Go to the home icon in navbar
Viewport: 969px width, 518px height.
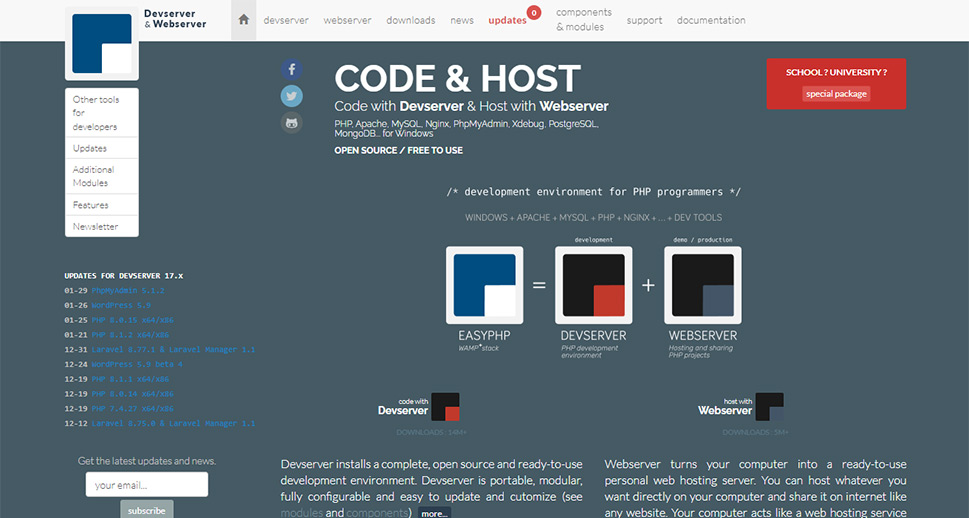point(243,20)
